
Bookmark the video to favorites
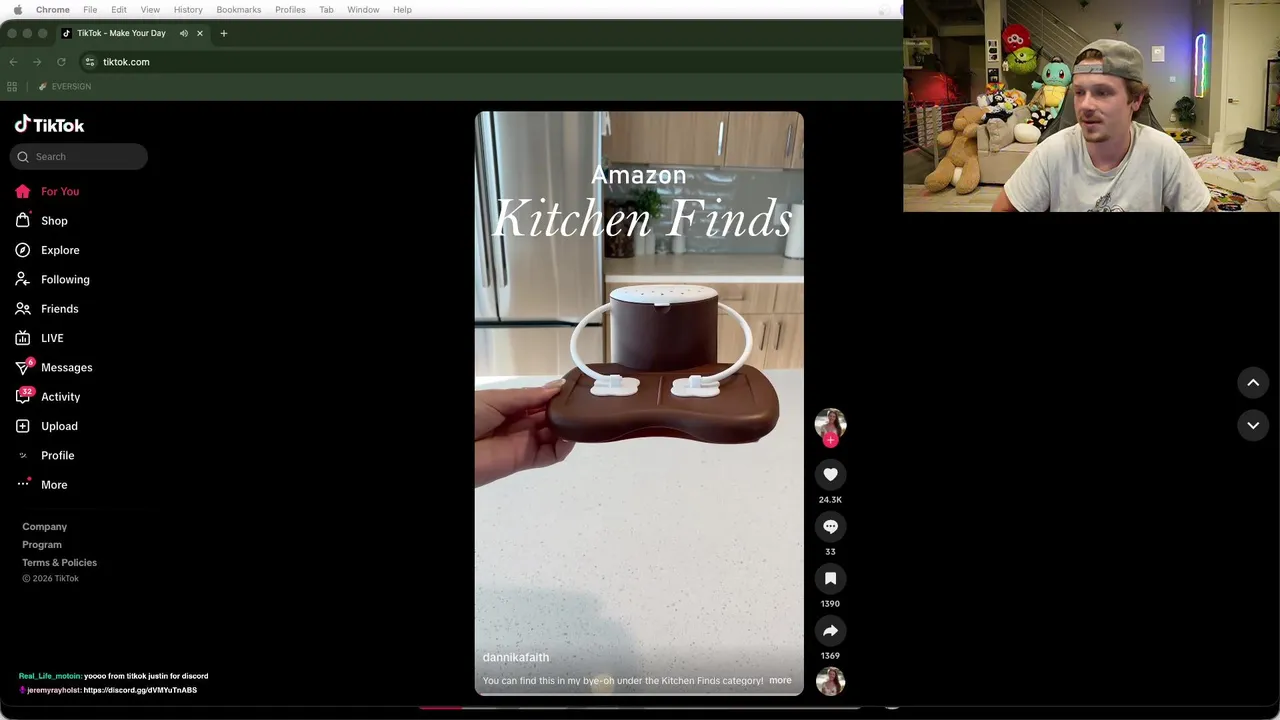(x=830, y=579)
